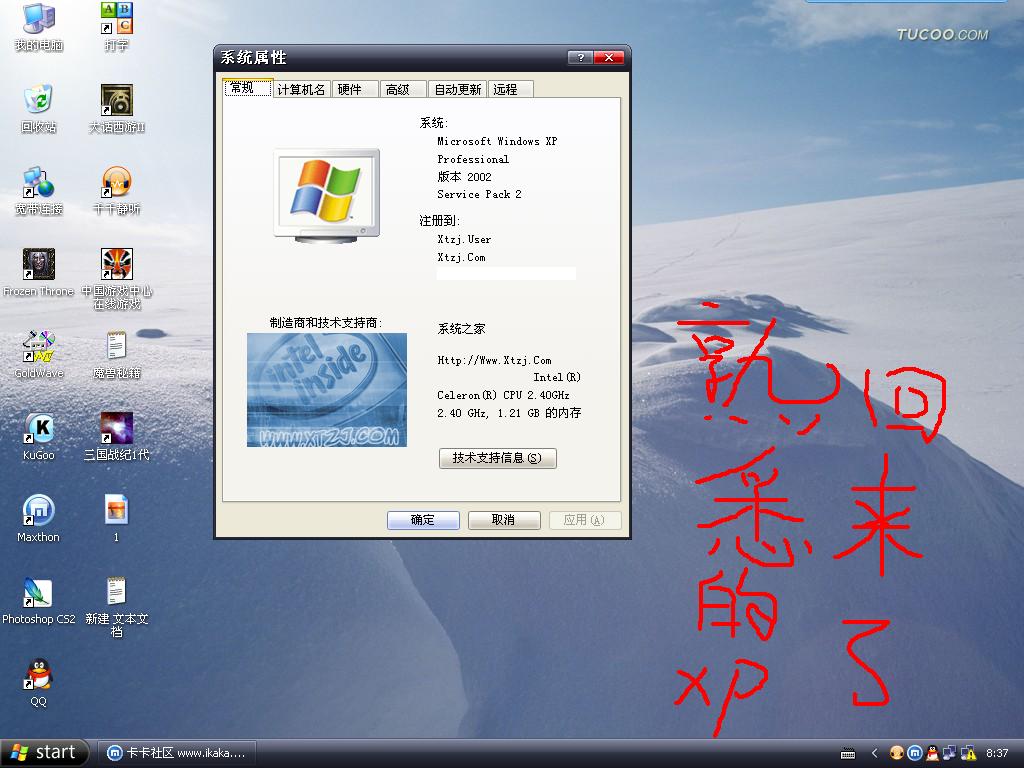Viewport: 1024px width, 768px height.
Task: Select the image file named 1
Action: click(116, 519)
